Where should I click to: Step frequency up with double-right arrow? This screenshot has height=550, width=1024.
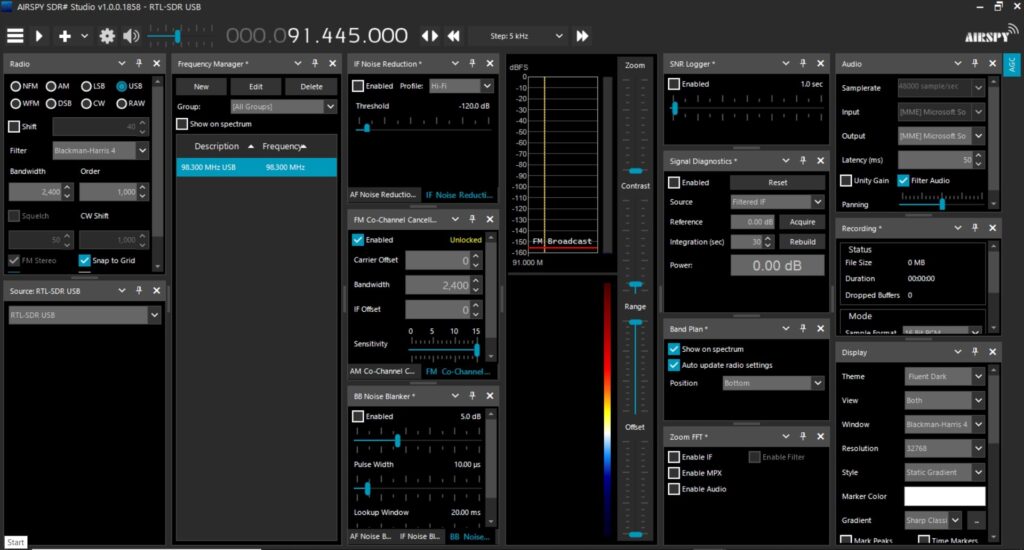pyautogui.click(x=581, y=36)
